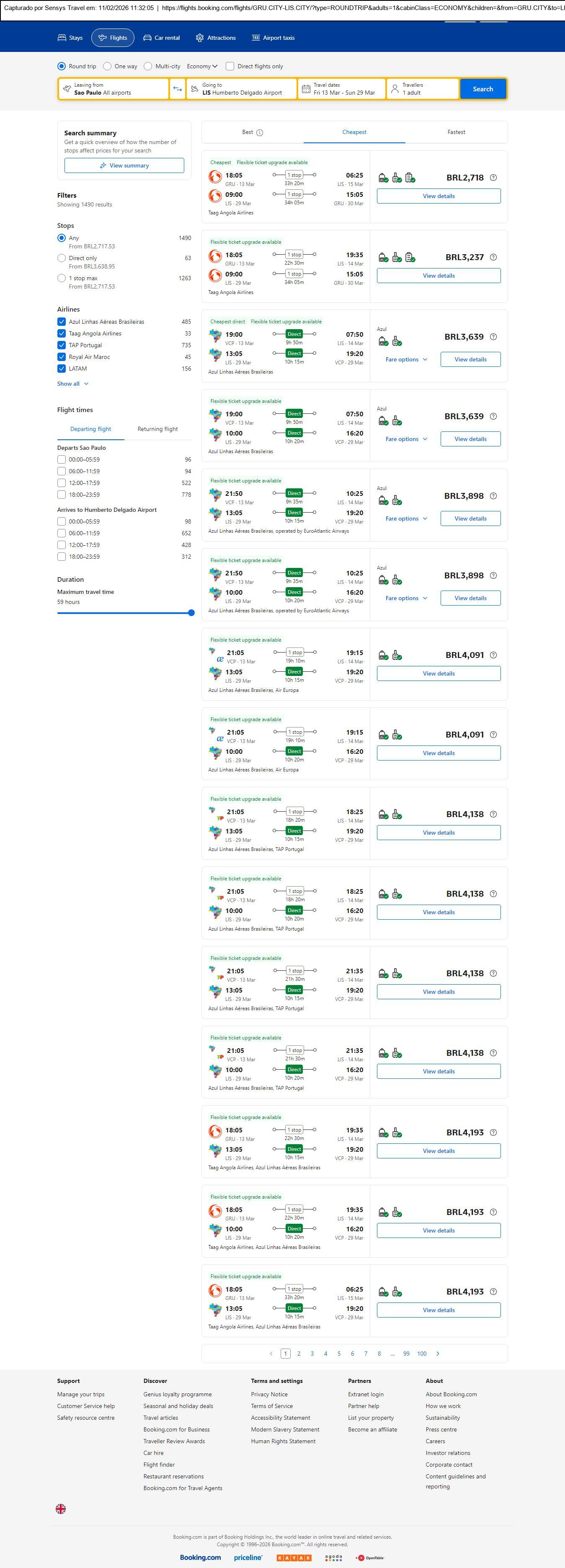Open the Returning flight times tab

click(x=157, y=429)
